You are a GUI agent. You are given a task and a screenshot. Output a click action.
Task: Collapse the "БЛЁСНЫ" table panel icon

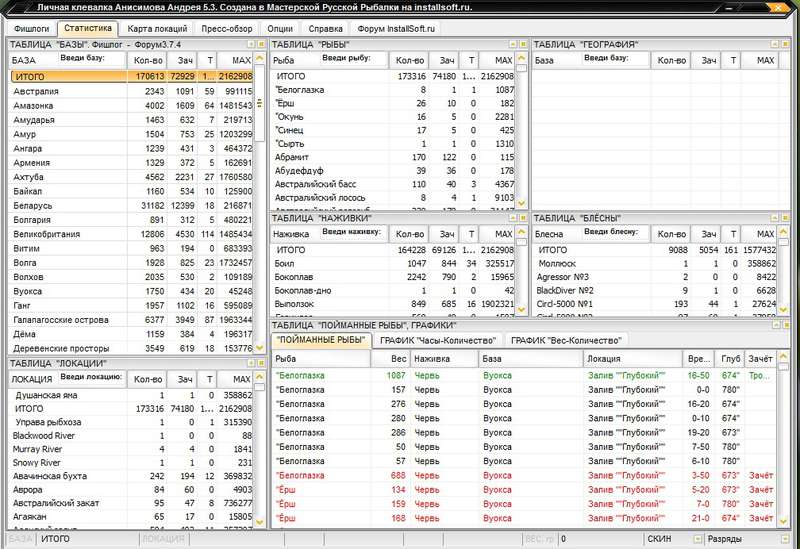point(775,218)
